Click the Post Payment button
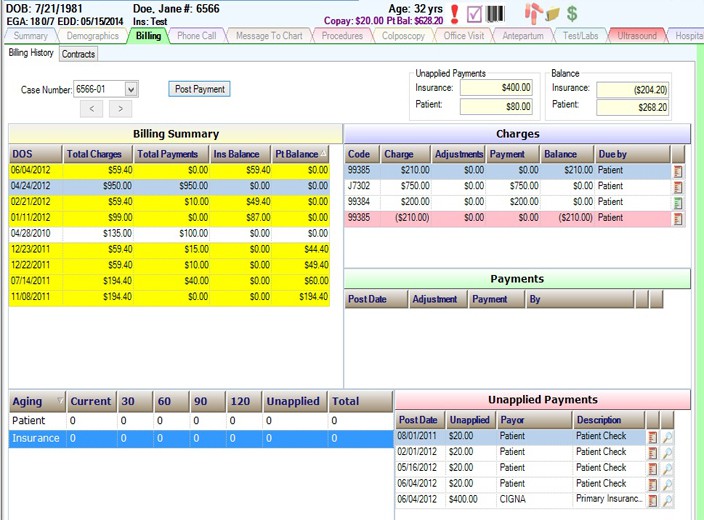 (200, 89)
